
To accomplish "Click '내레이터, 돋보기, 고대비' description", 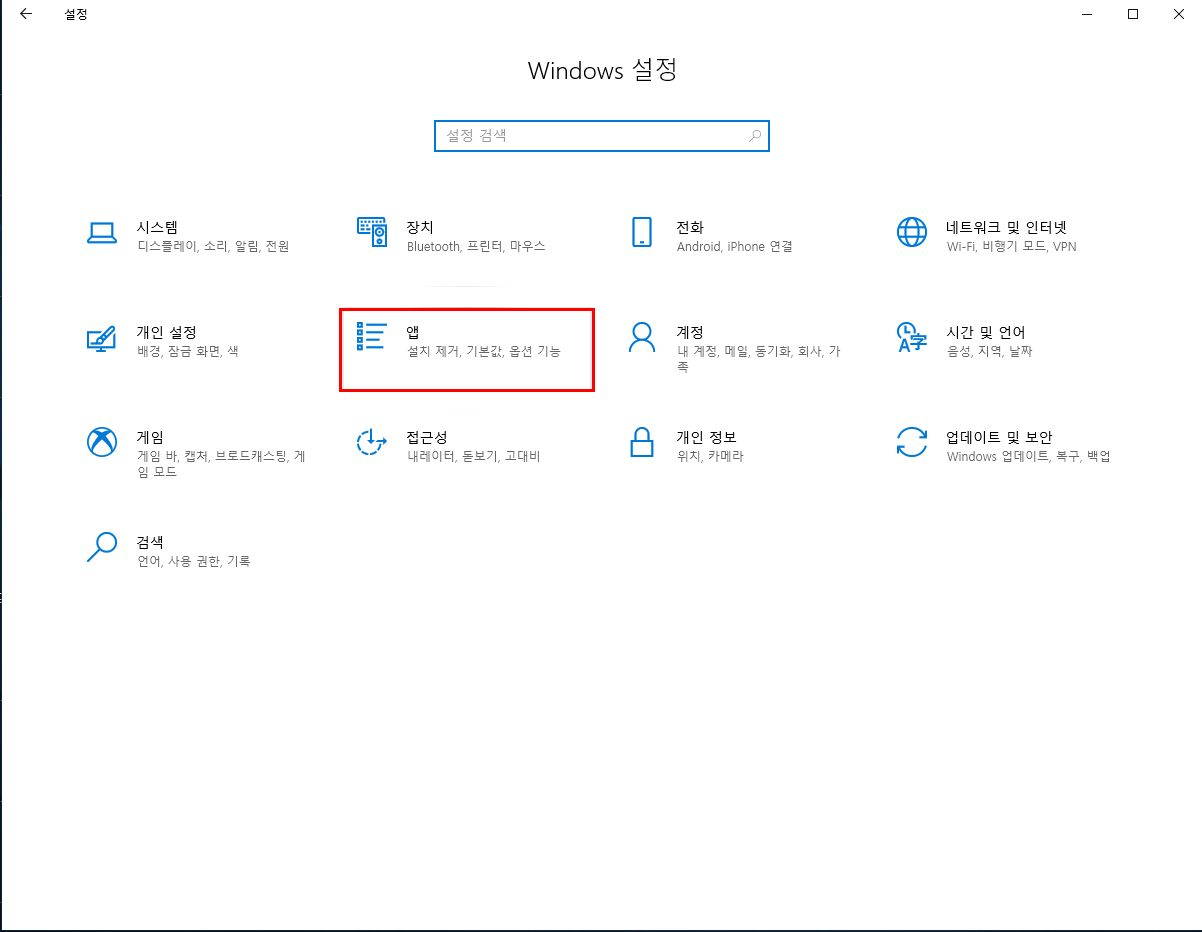I will [x=473, y=456].
